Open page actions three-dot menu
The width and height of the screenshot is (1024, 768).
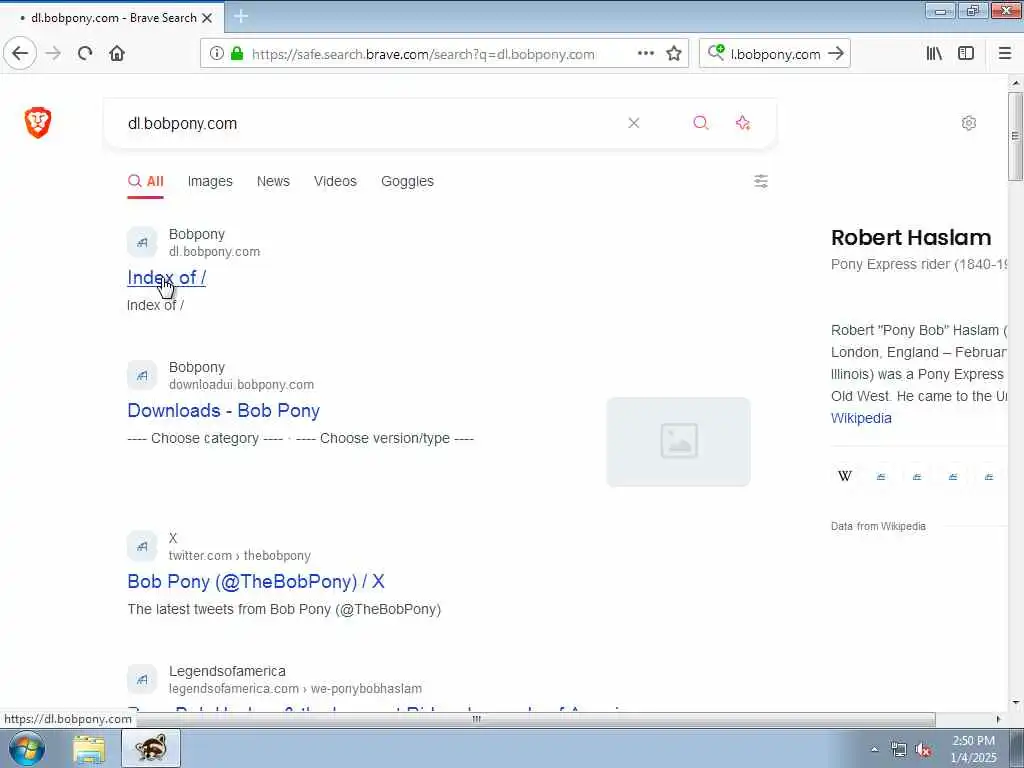(x=646, y=54)
